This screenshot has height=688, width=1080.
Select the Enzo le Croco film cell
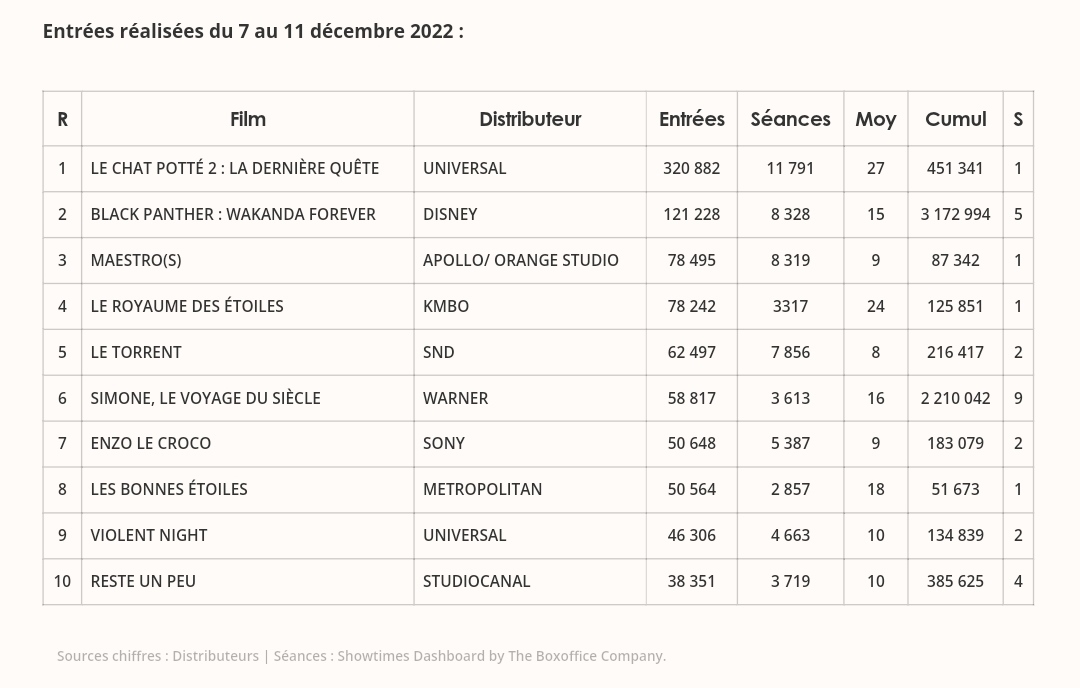pos(151,443)
